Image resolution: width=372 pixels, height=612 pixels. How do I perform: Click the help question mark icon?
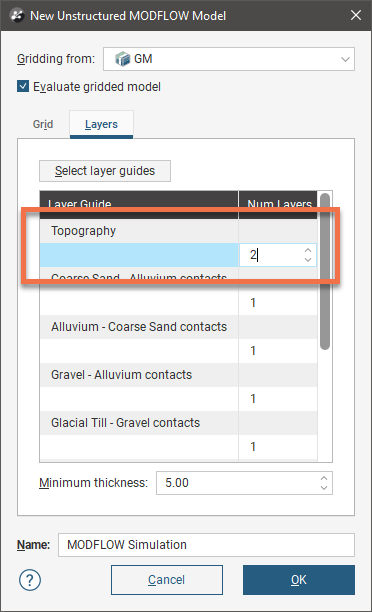[x=30, y=580]
